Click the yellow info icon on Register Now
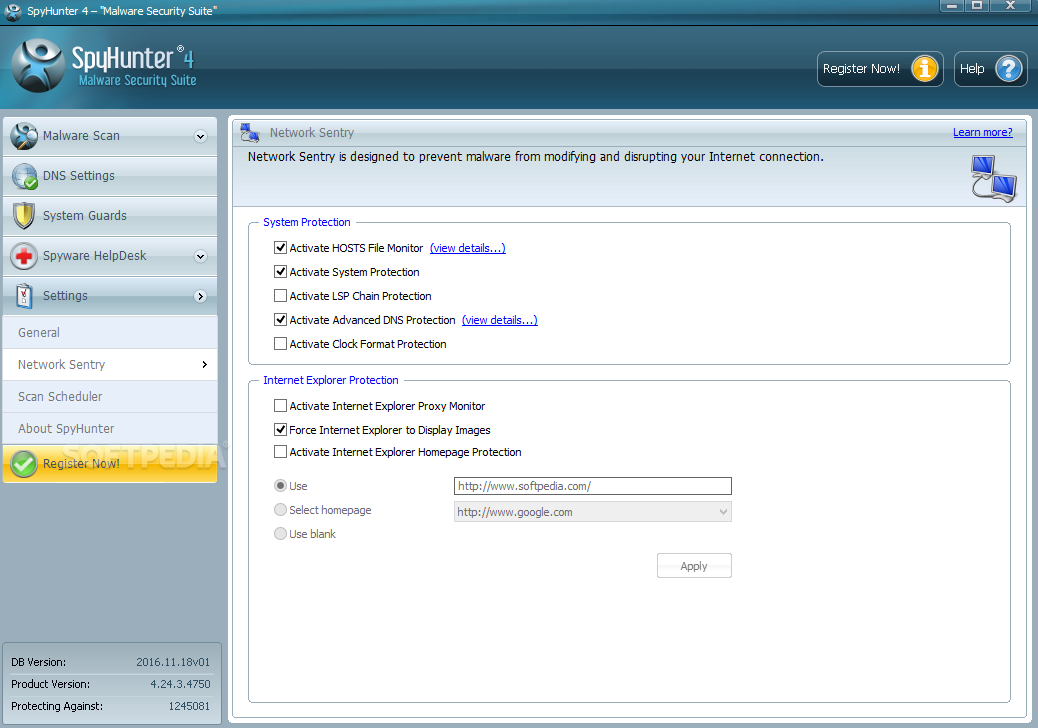 (925, 68)
